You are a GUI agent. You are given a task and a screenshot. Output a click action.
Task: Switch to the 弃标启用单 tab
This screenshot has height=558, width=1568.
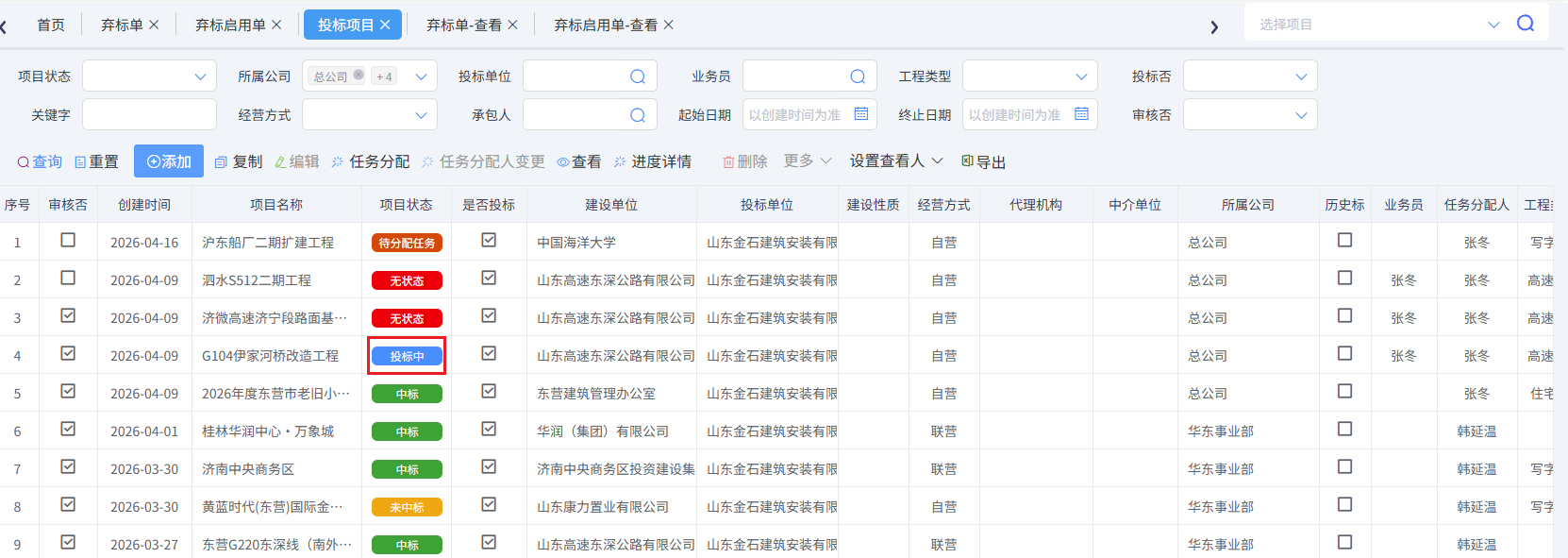(x=230, y=25)
